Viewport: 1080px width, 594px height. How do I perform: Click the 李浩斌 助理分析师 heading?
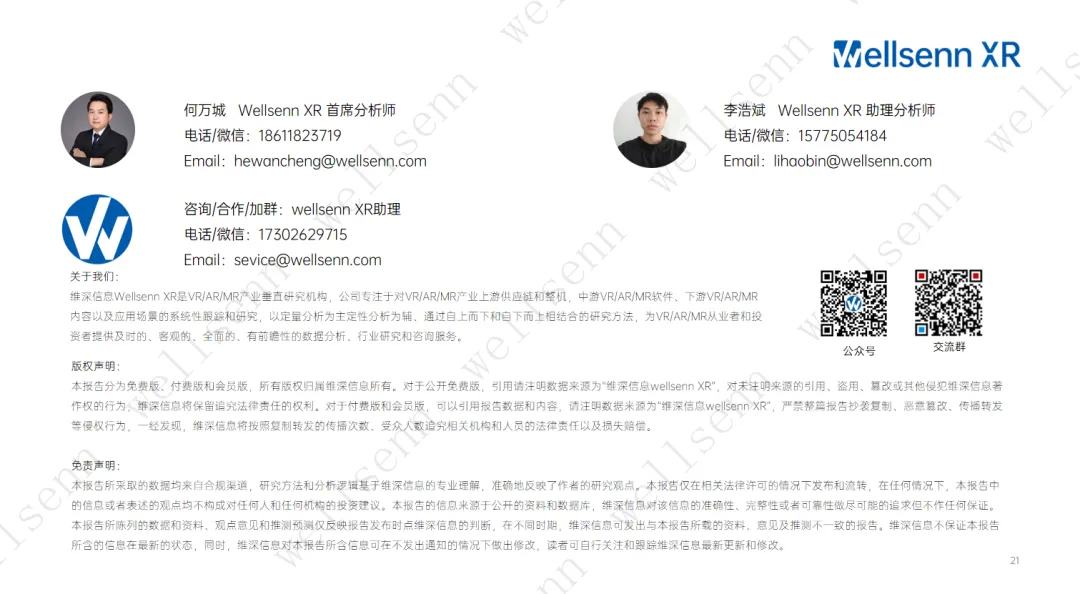tap(829, 110)
